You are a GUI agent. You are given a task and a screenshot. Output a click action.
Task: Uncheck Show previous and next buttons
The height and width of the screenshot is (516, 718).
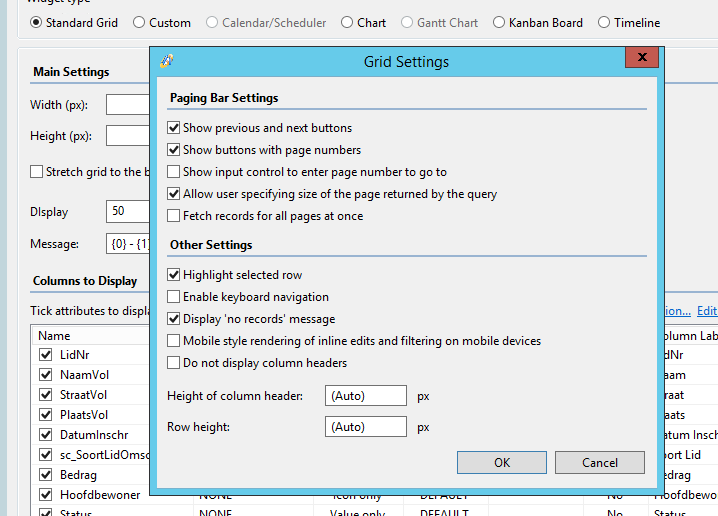[174, 128]
